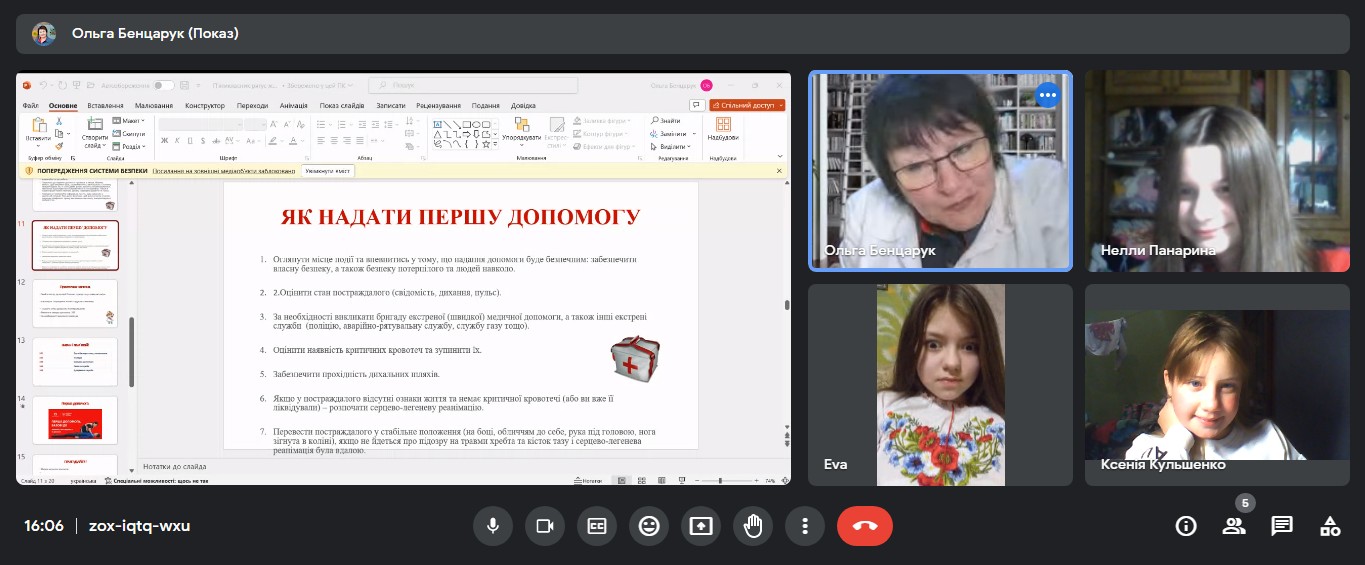Viewport: 1365px width, 565px height.
Task: Open more options three-dot menu
Action: click(805, 526)
